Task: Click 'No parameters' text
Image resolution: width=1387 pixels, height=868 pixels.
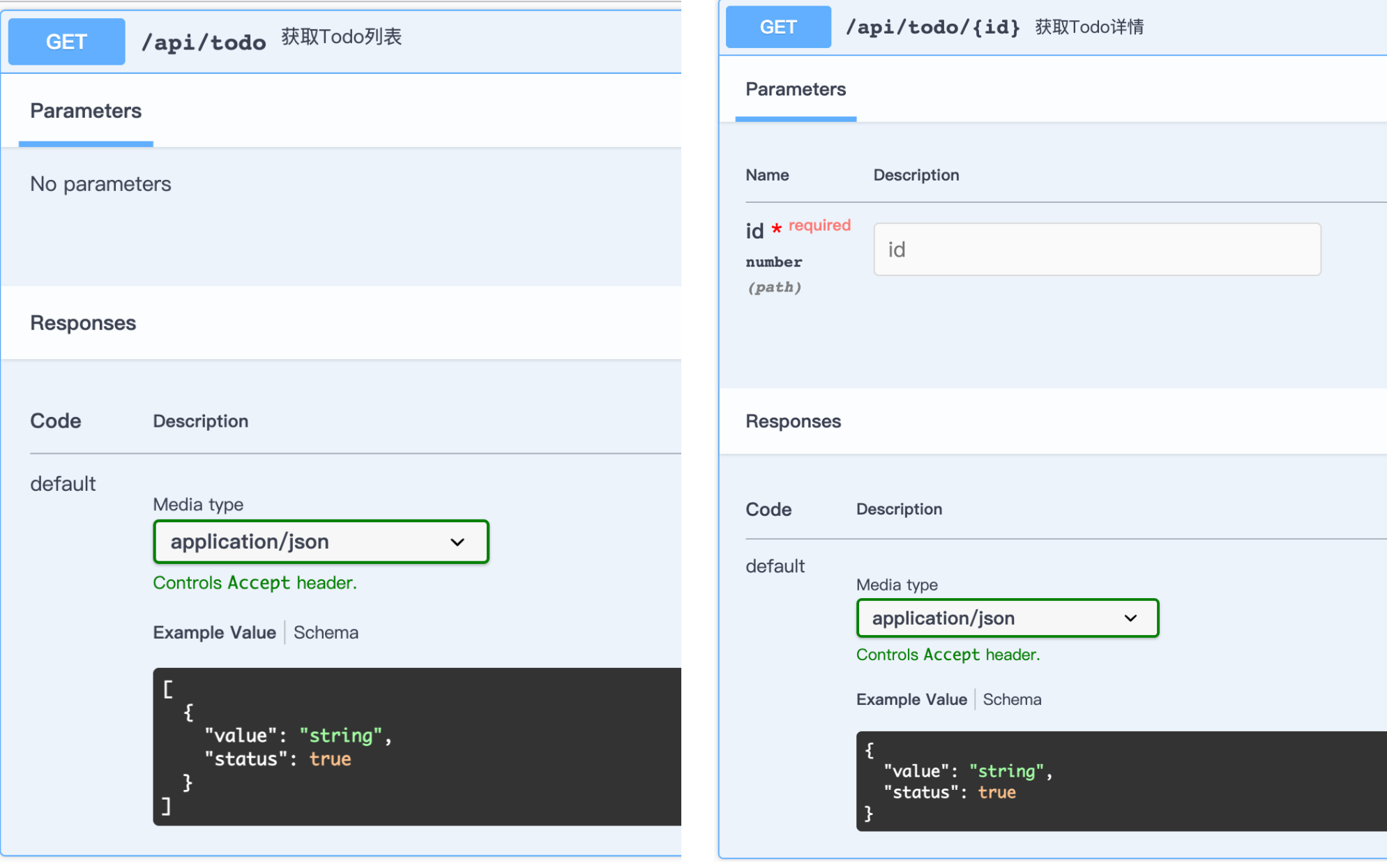Action: click(100, 184)
